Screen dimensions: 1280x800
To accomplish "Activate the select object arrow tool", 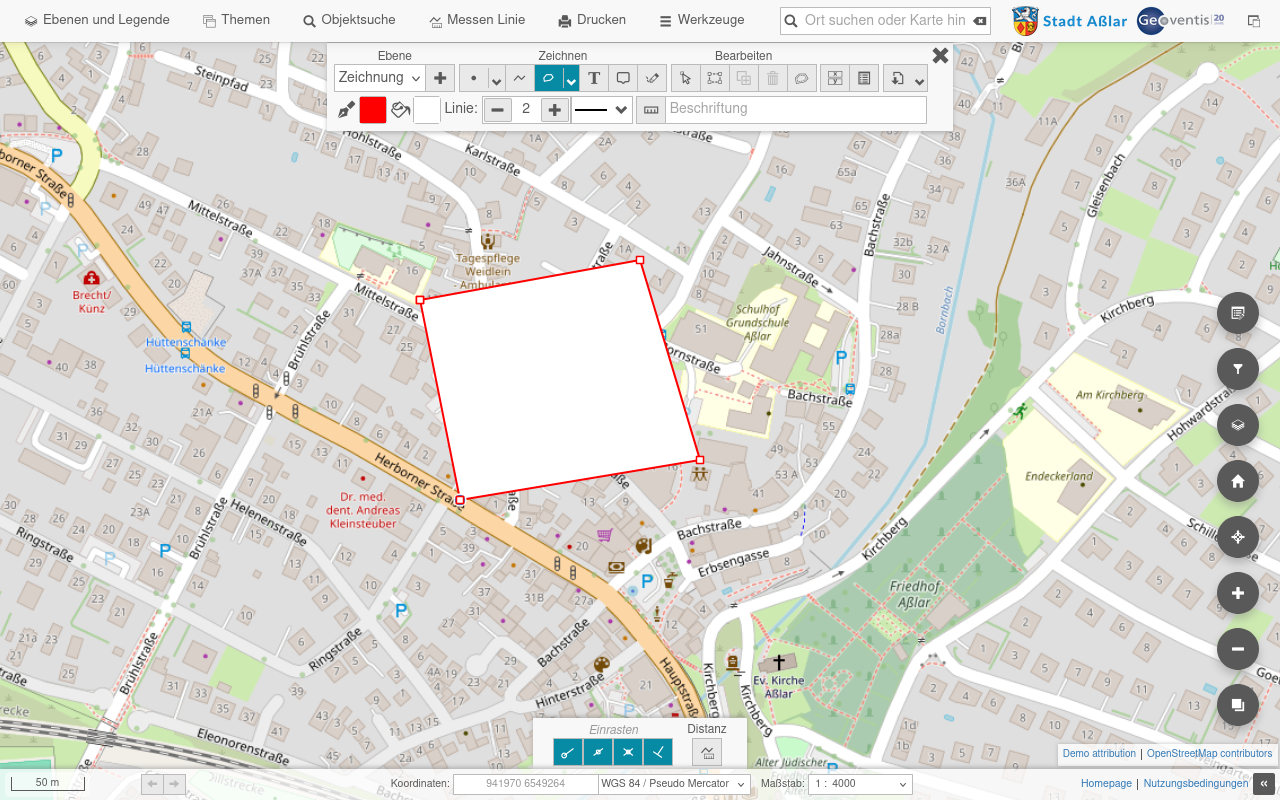I will click(x=685, y=78).
